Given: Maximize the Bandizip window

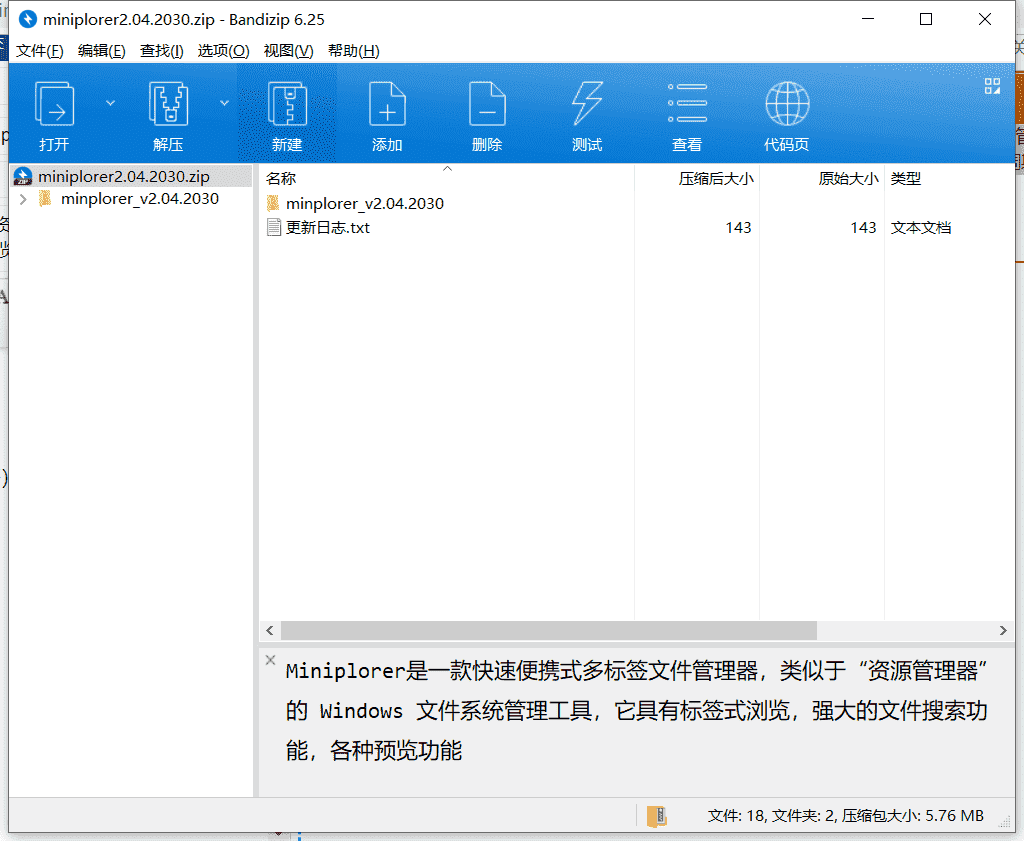Looking at the screenshot, I should (x=926, y=20).
